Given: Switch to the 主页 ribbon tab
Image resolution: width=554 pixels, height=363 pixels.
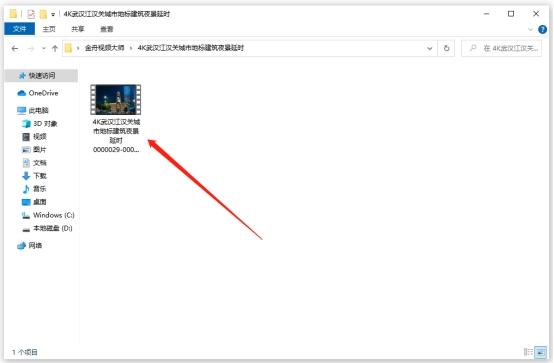Looking at the screenshot, I should (x=49, y=29).
